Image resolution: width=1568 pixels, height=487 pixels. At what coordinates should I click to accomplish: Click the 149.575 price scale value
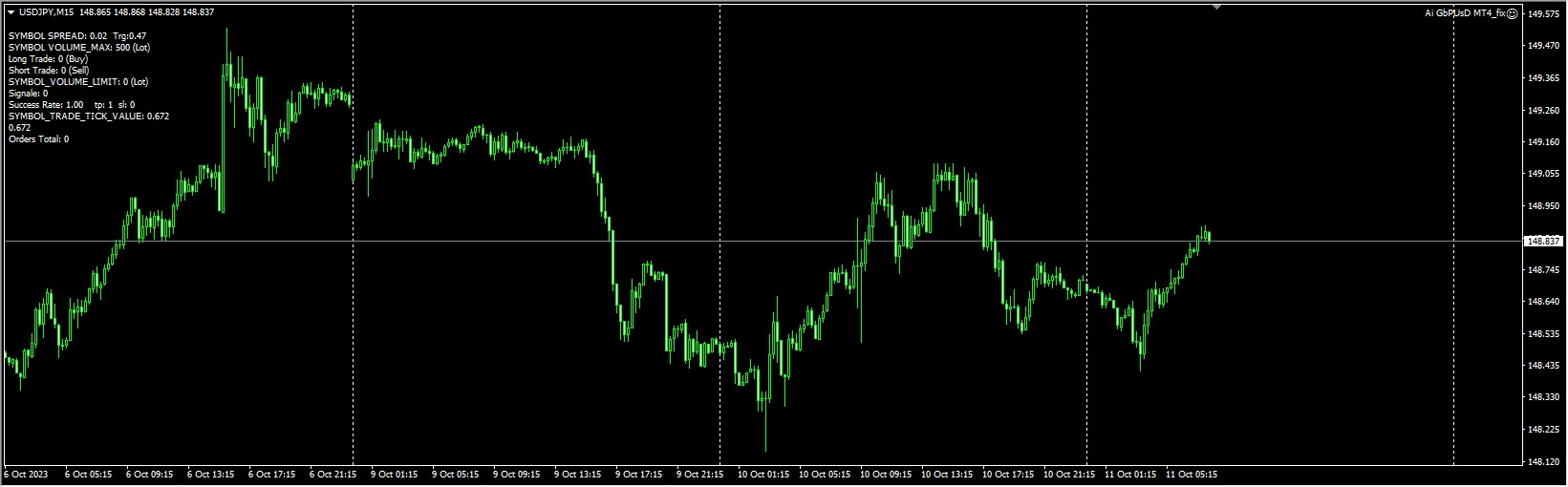pyautogui.click(x=1543, y=14)
